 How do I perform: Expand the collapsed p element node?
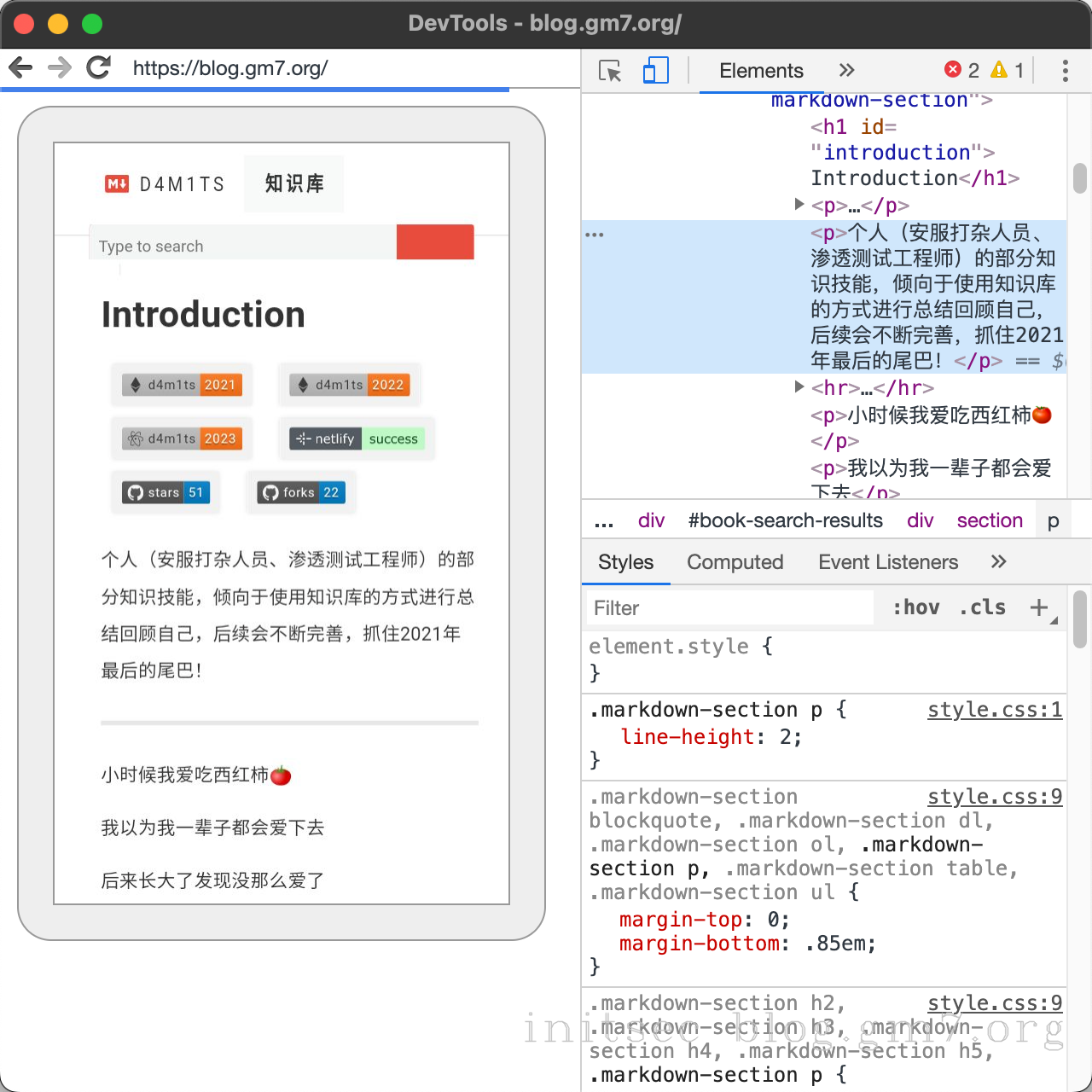pos(799,205)
